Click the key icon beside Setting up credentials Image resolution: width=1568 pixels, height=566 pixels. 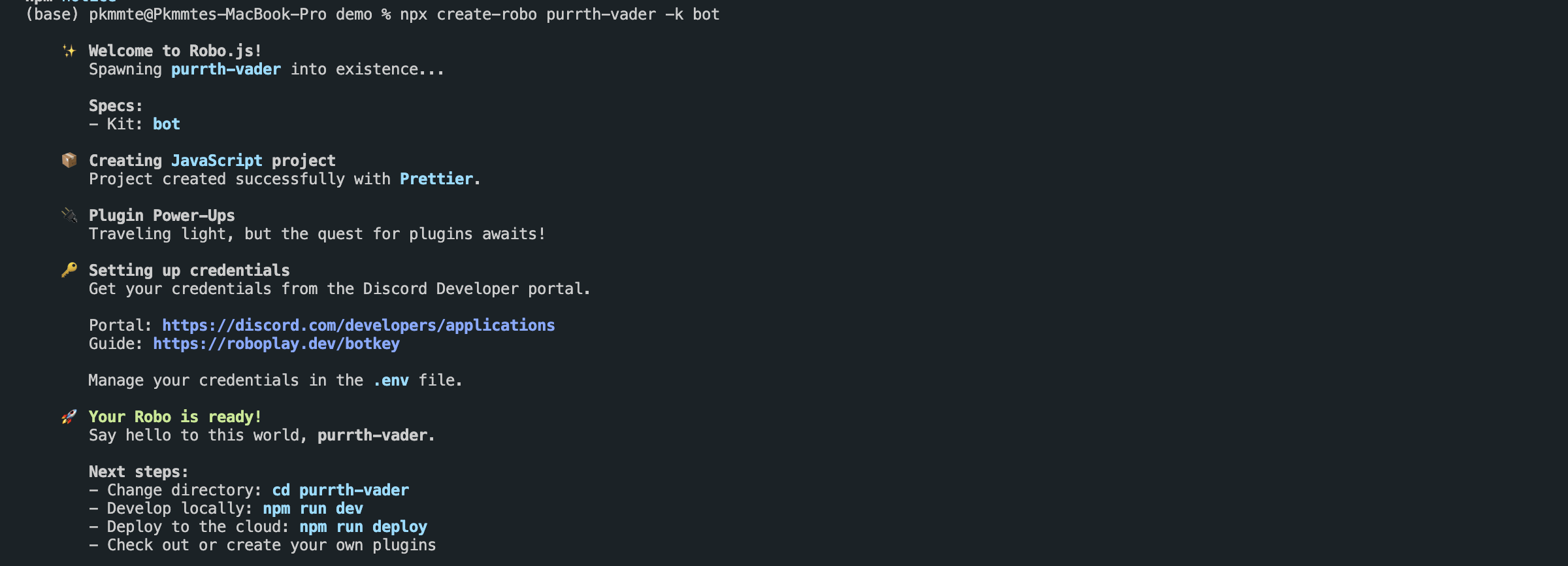tap(69, 270)
